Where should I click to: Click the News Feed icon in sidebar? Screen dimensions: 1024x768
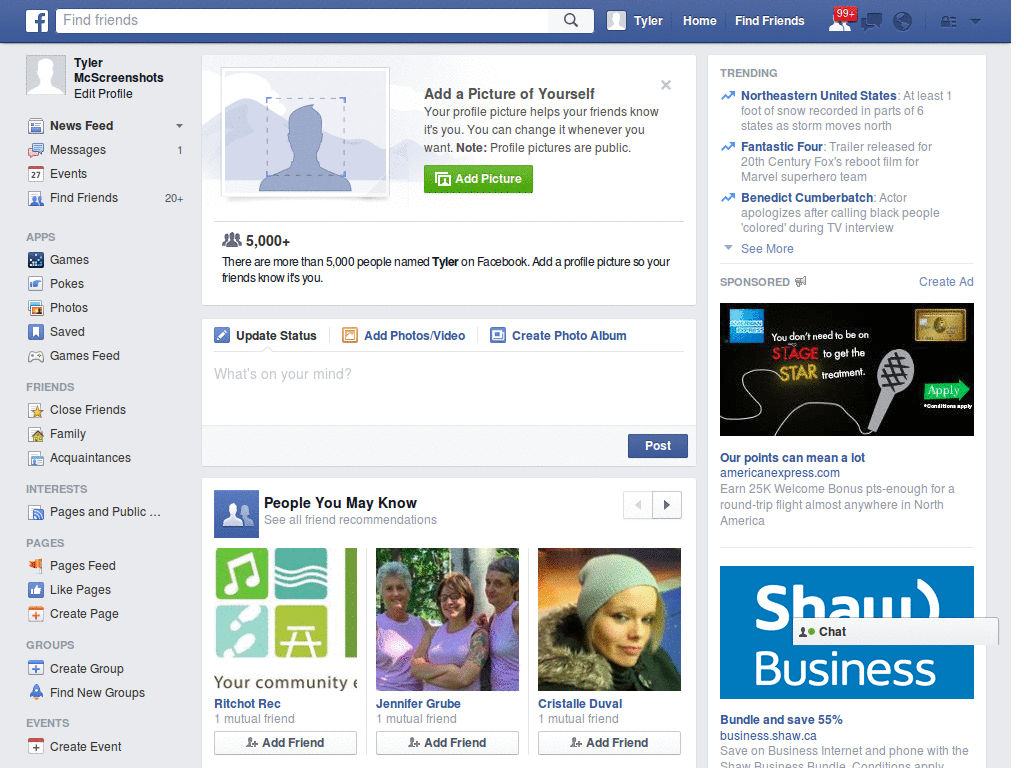35,125
